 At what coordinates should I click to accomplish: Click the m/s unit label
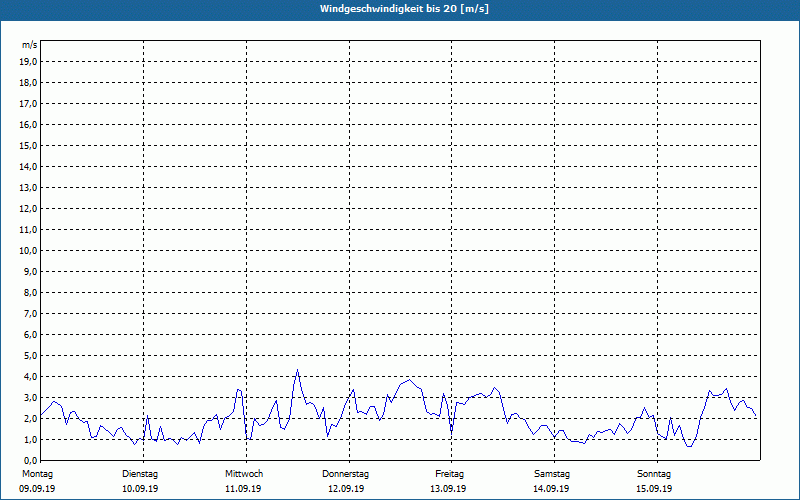(x=30, y=45)
